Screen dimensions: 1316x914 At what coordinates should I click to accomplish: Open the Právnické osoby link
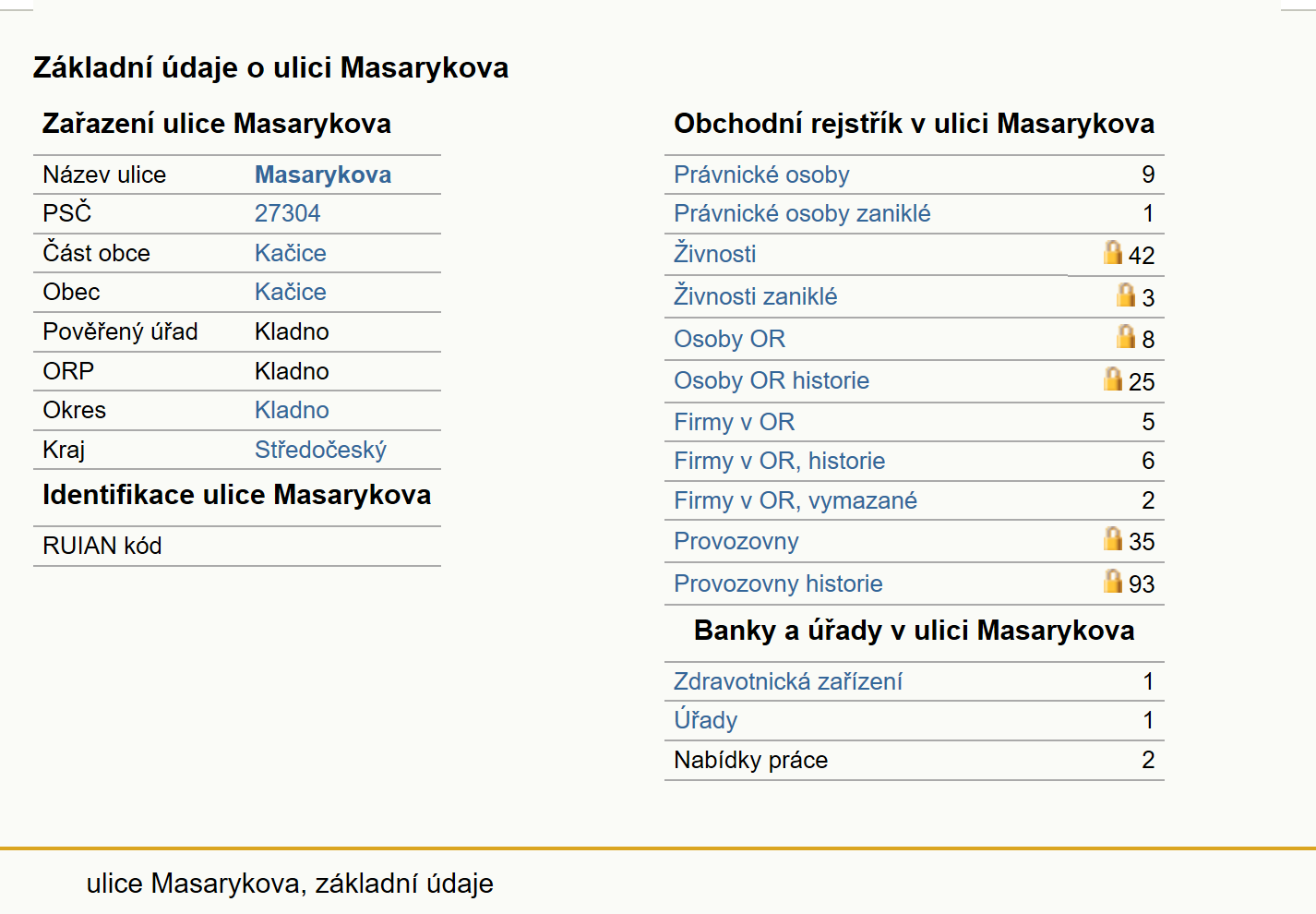[761, 174]
